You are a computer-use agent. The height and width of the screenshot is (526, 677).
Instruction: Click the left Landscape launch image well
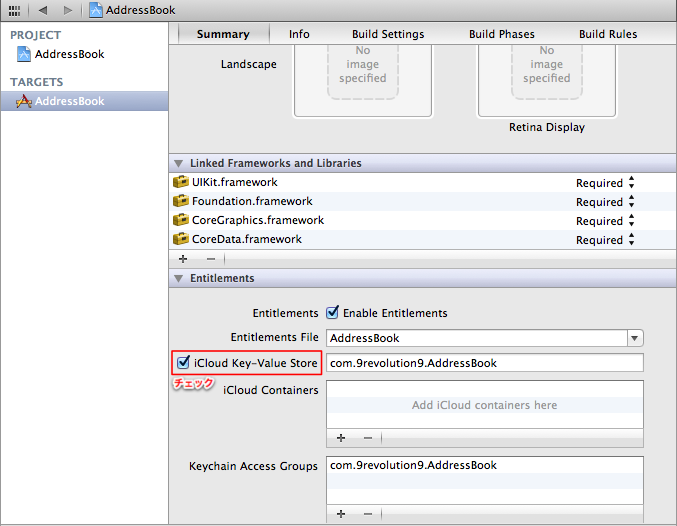coord(363,81)
